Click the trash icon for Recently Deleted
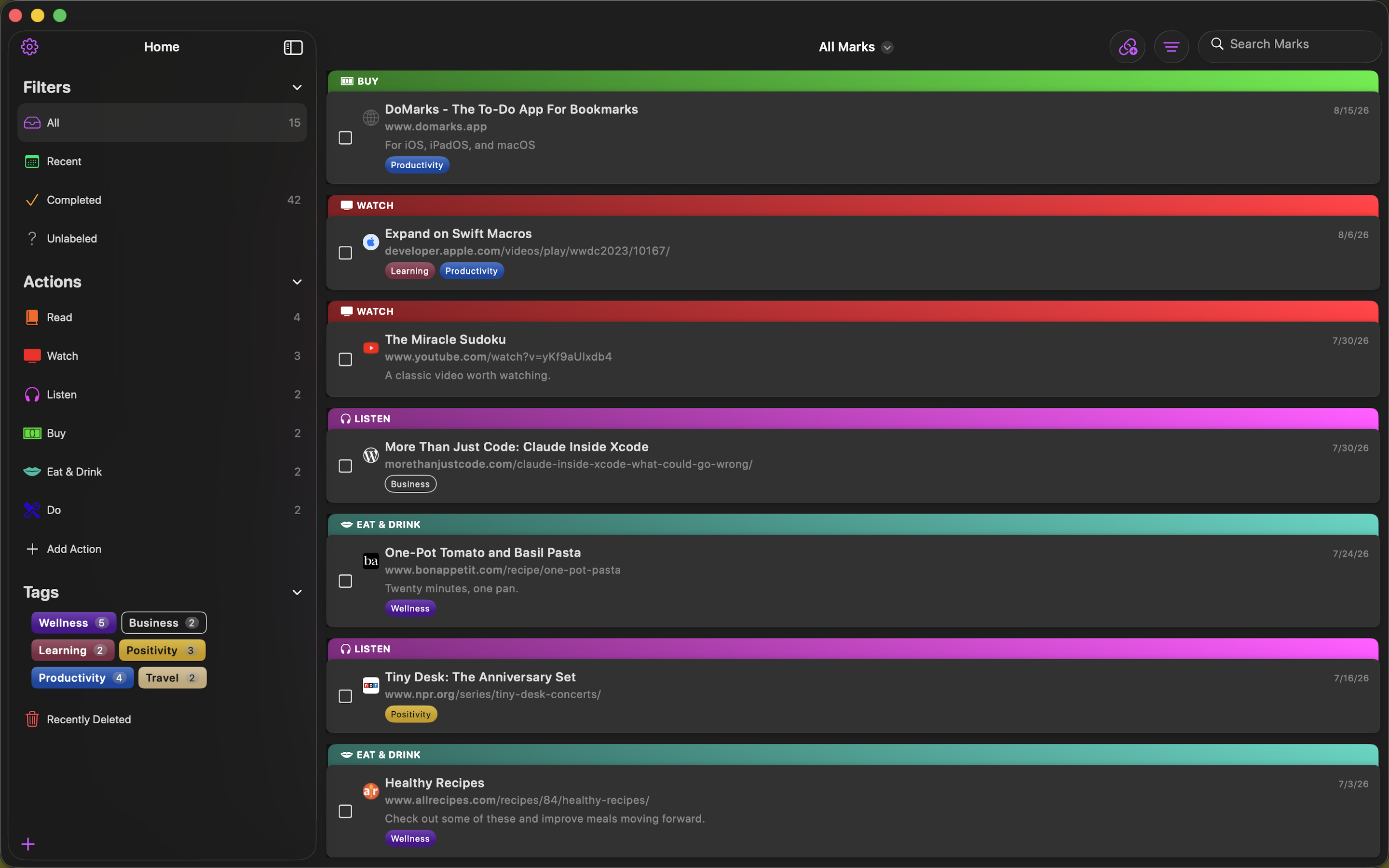The height and width of the screenshot is (868, 1389). (32, 719)
